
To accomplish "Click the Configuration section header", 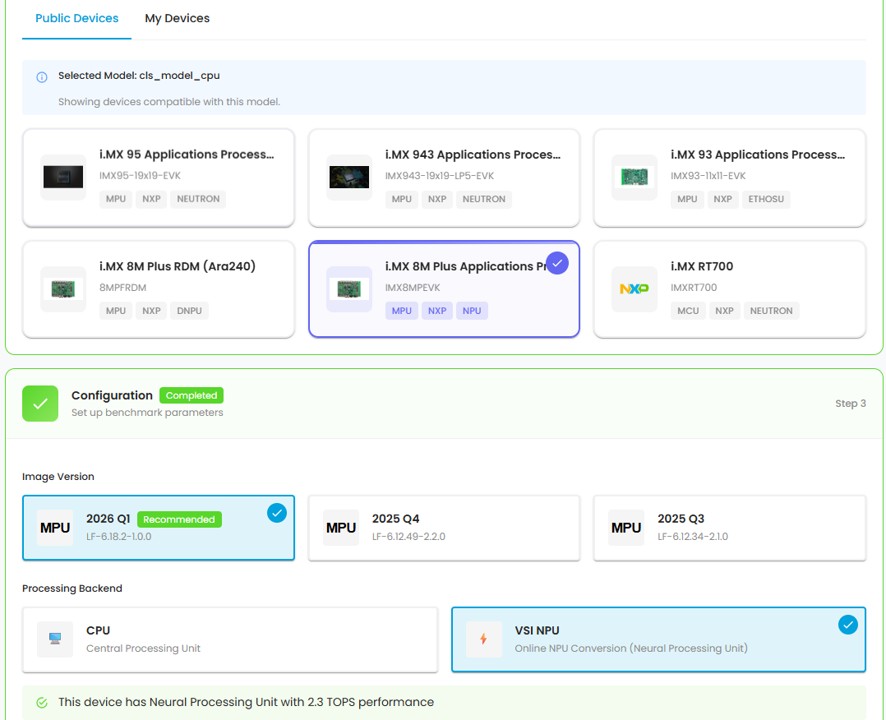I will [x=444, y=404].
